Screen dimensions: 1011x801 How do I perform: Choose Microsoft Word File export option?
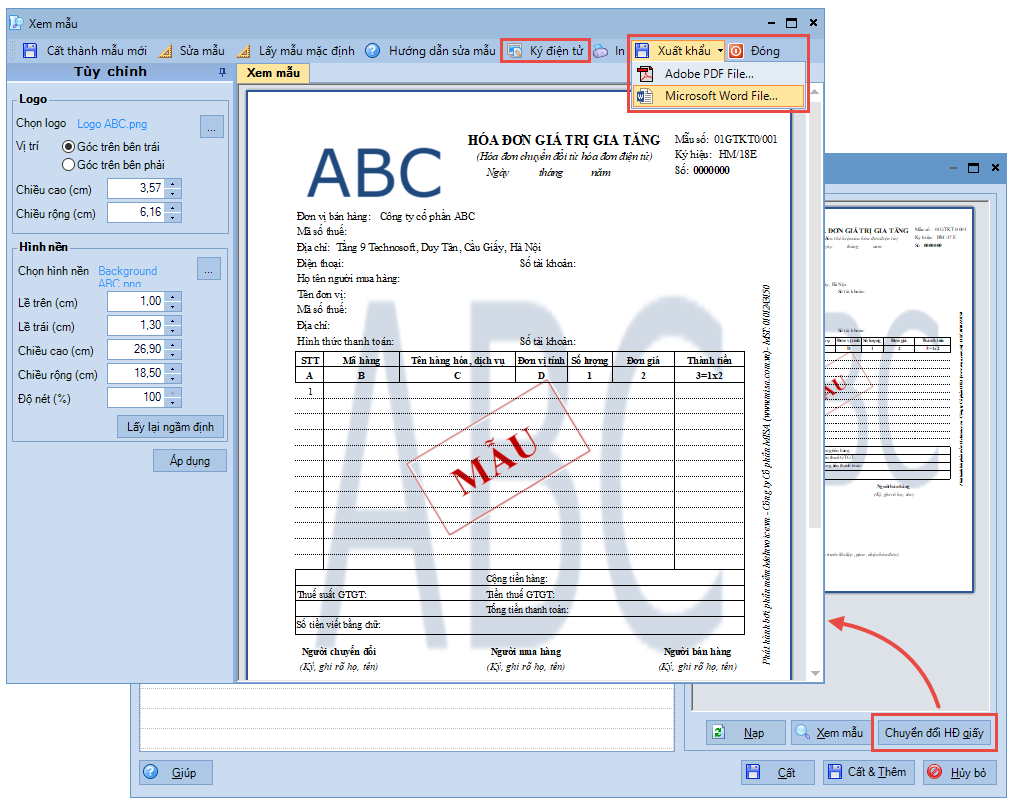coord(720,96)
